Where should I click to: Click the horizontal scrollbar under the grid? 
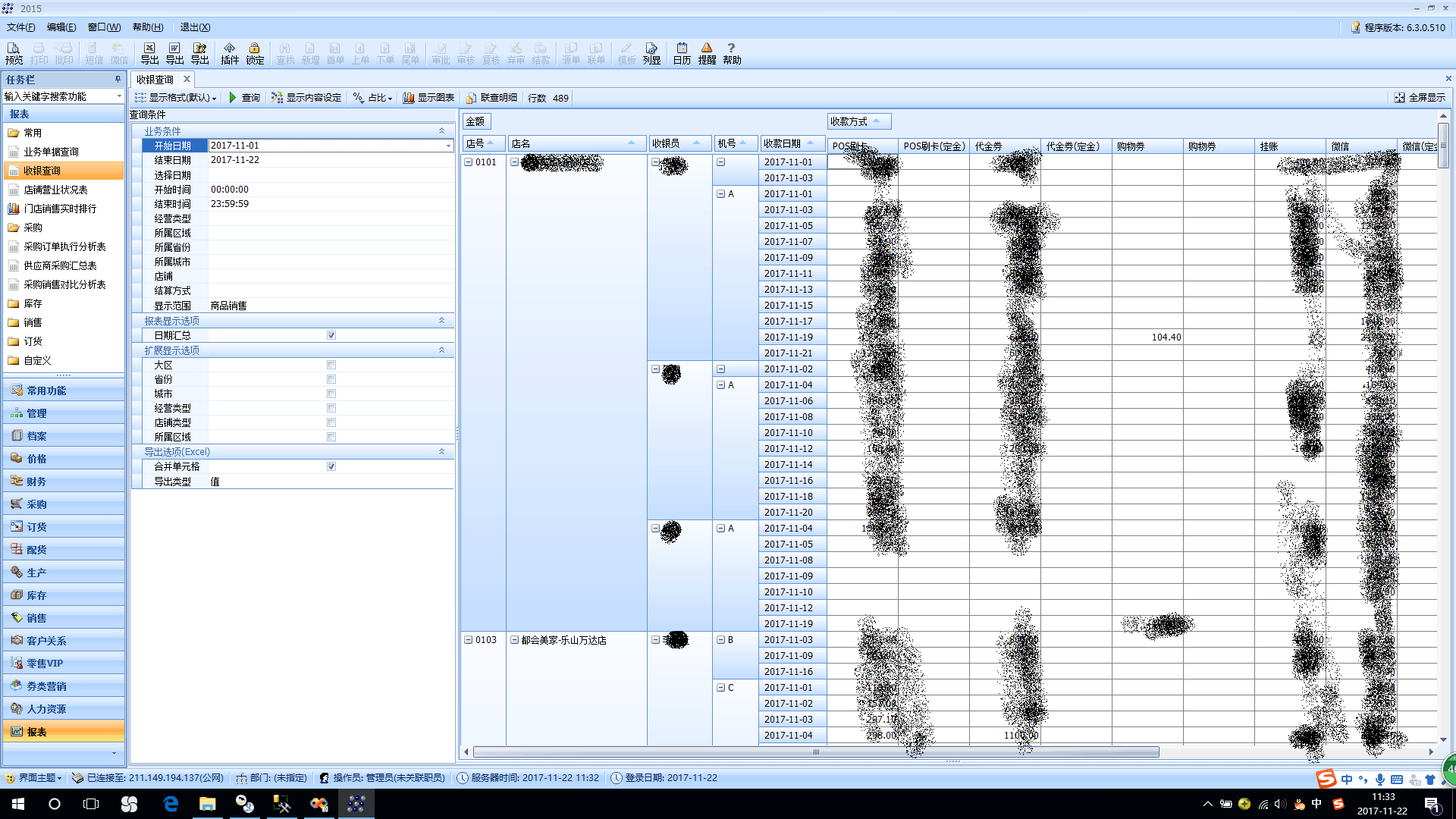pos(815,752)
